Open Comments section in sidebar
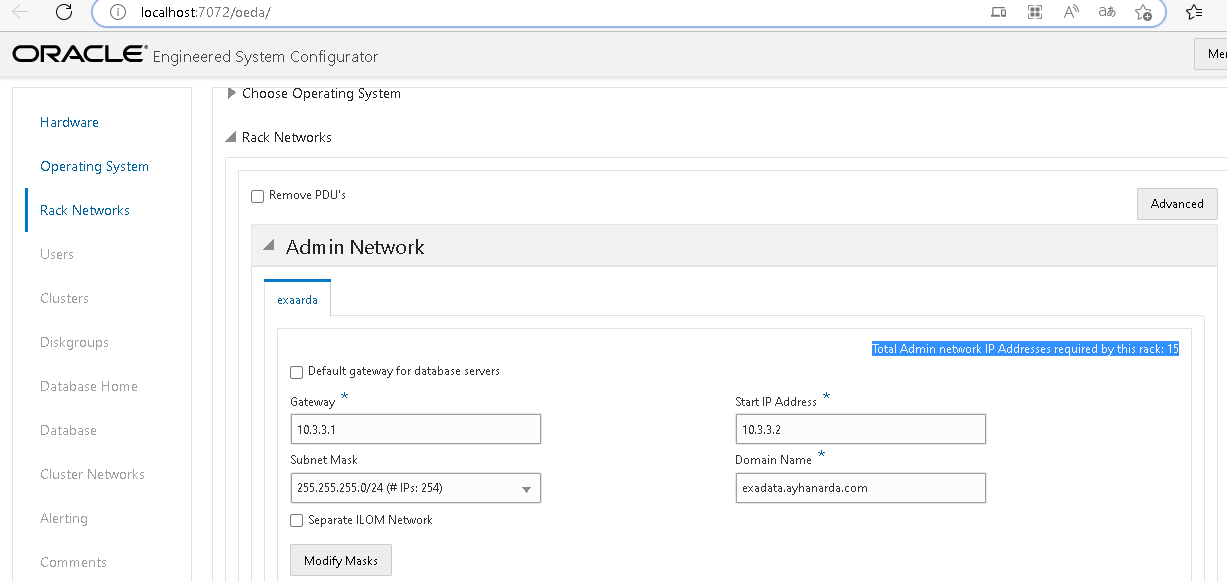This screenshot has width=1227, height=582. 73,562
